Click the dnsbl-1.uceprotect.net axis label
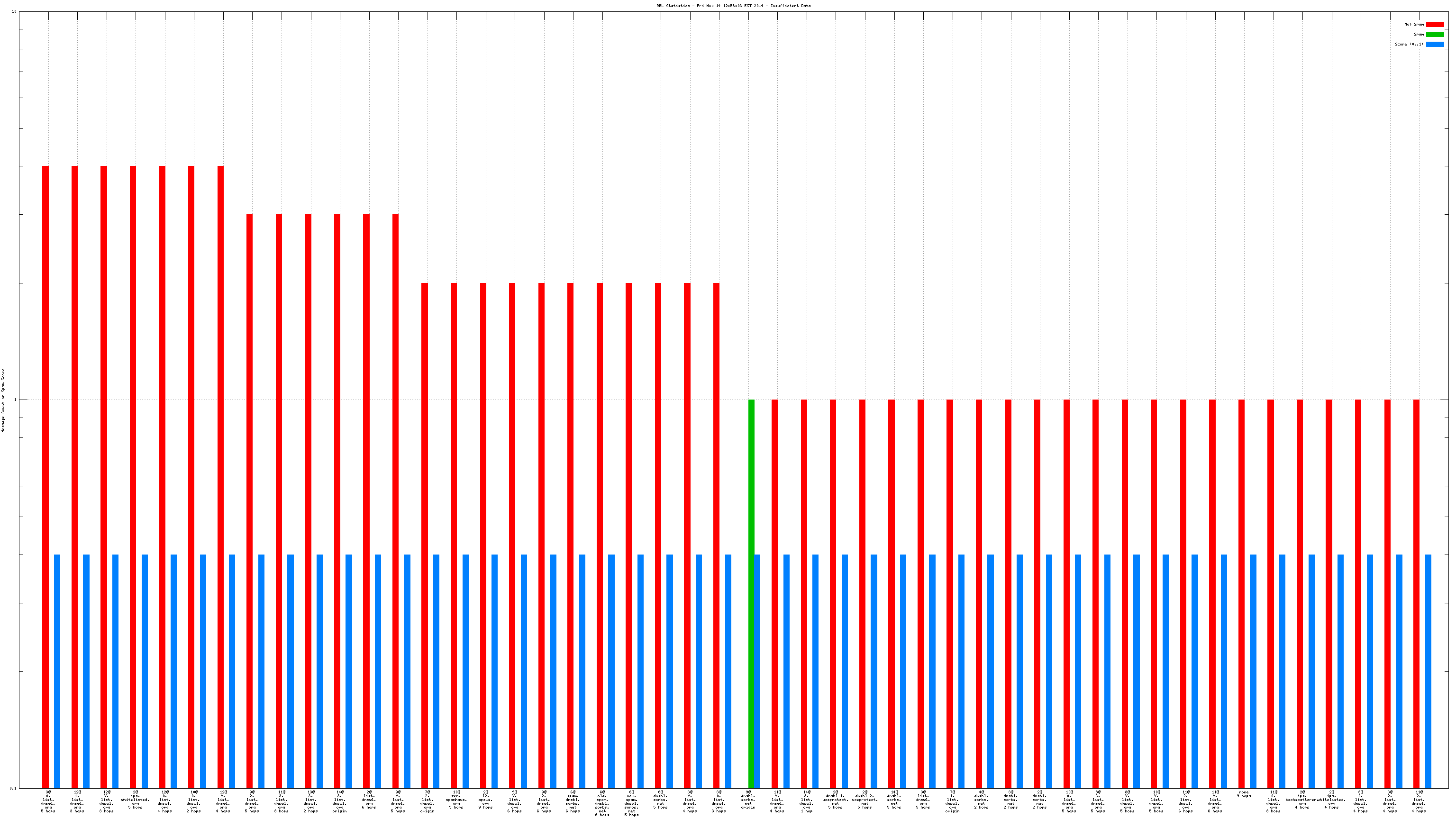The height and width of the screenshot is (819, 1456). pyautogui.click(x=836, y=800)
